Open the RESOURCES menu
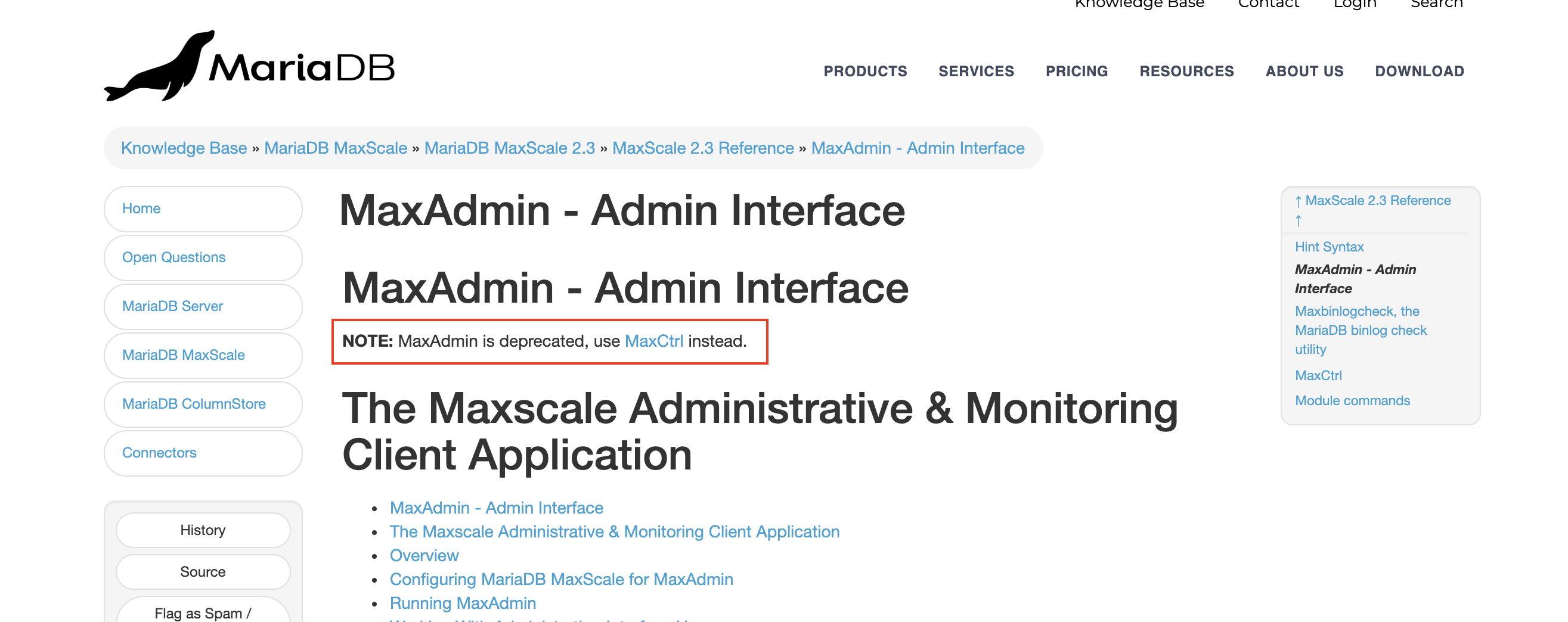This screenshot has height=622, width=1568. coord(1186,71)
